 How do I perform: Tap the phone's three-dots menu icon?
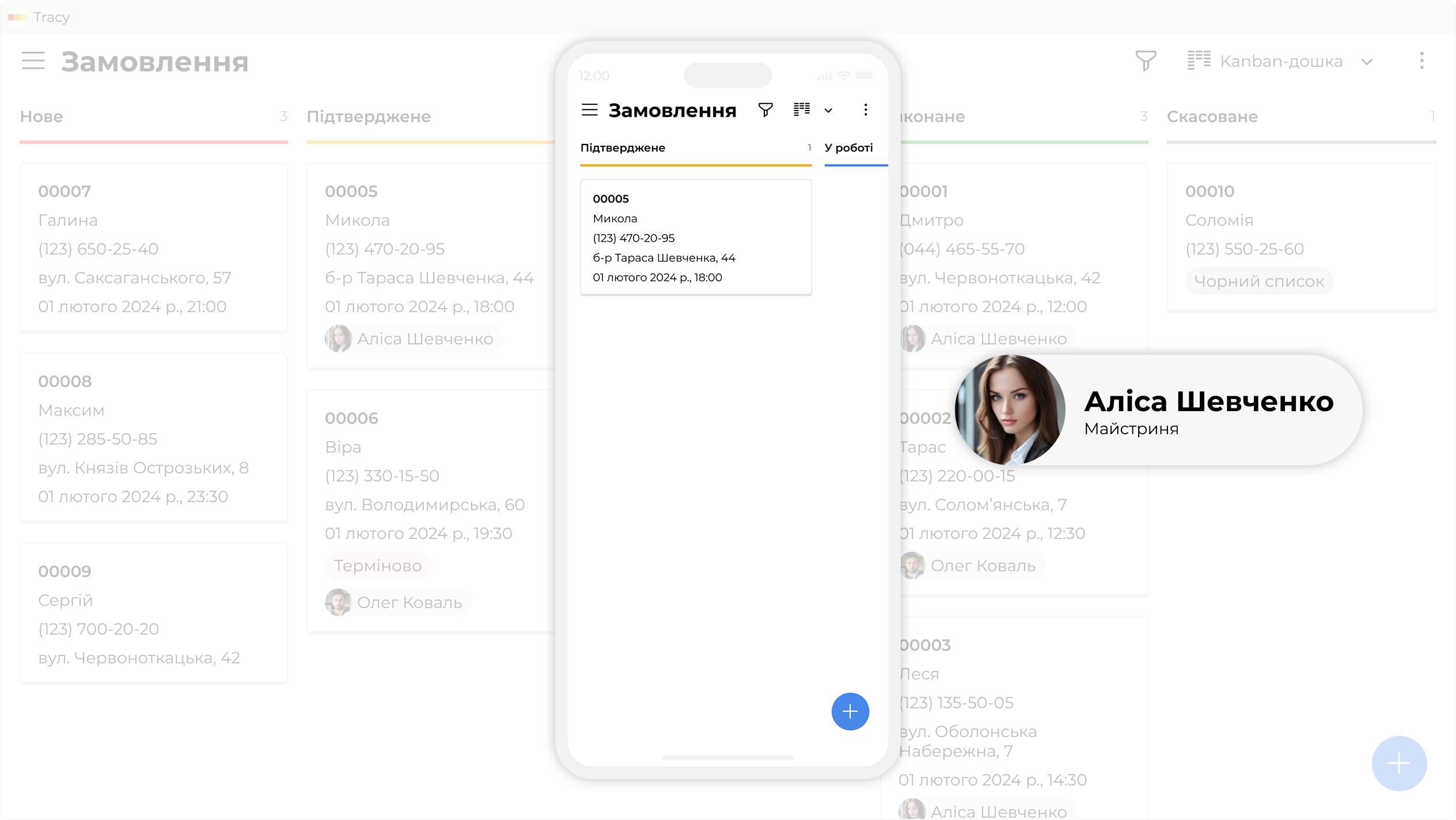pyautogui.click(x=866, y=110)
